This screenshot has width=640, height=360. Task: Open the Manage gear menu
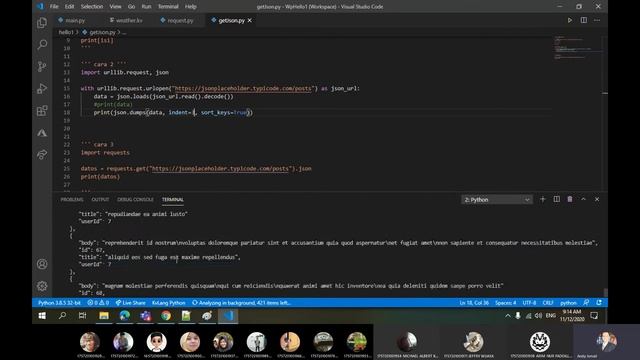(42, 286)
